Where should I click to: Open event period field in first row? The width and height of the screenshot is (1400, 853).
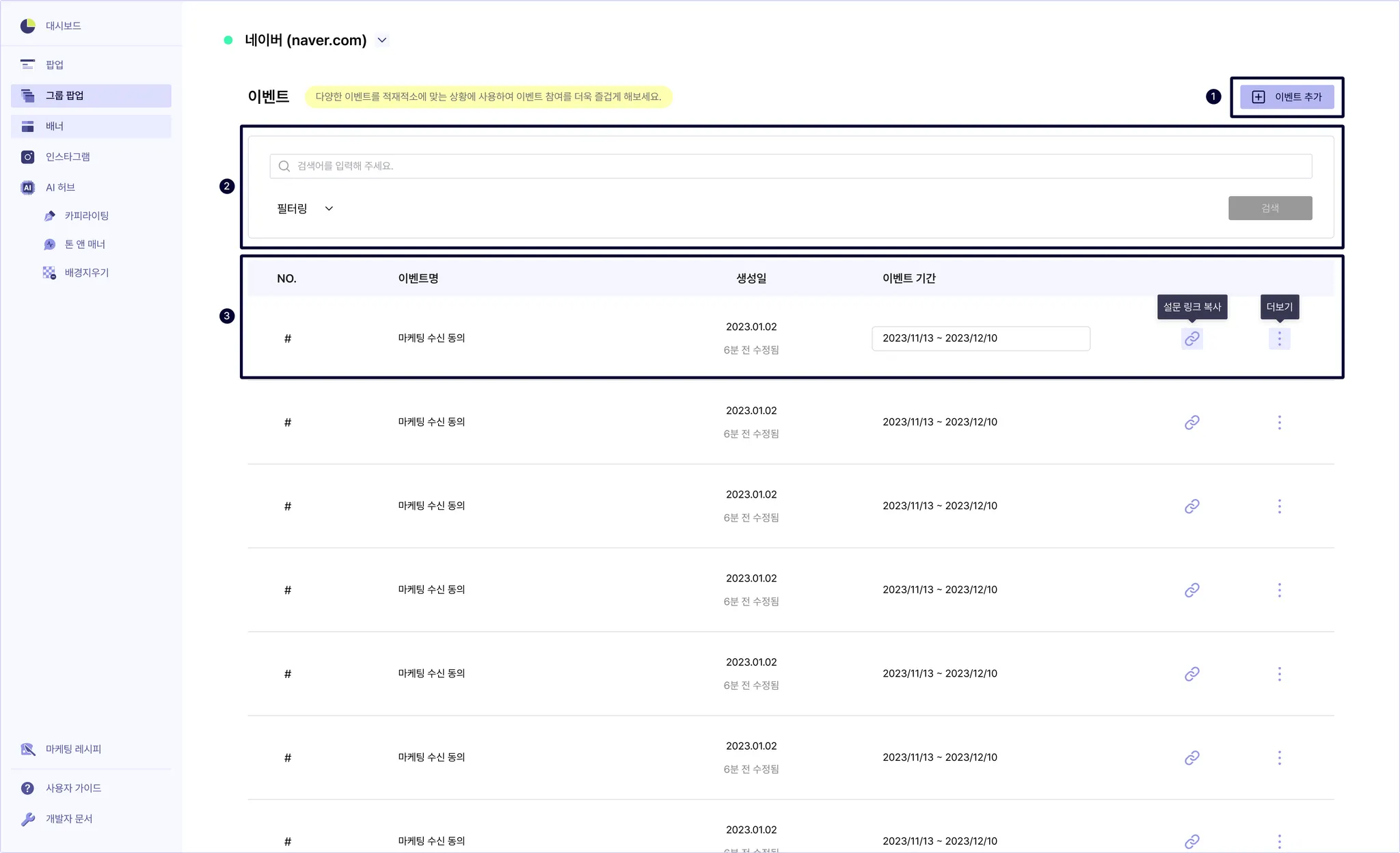coord(980,338)
